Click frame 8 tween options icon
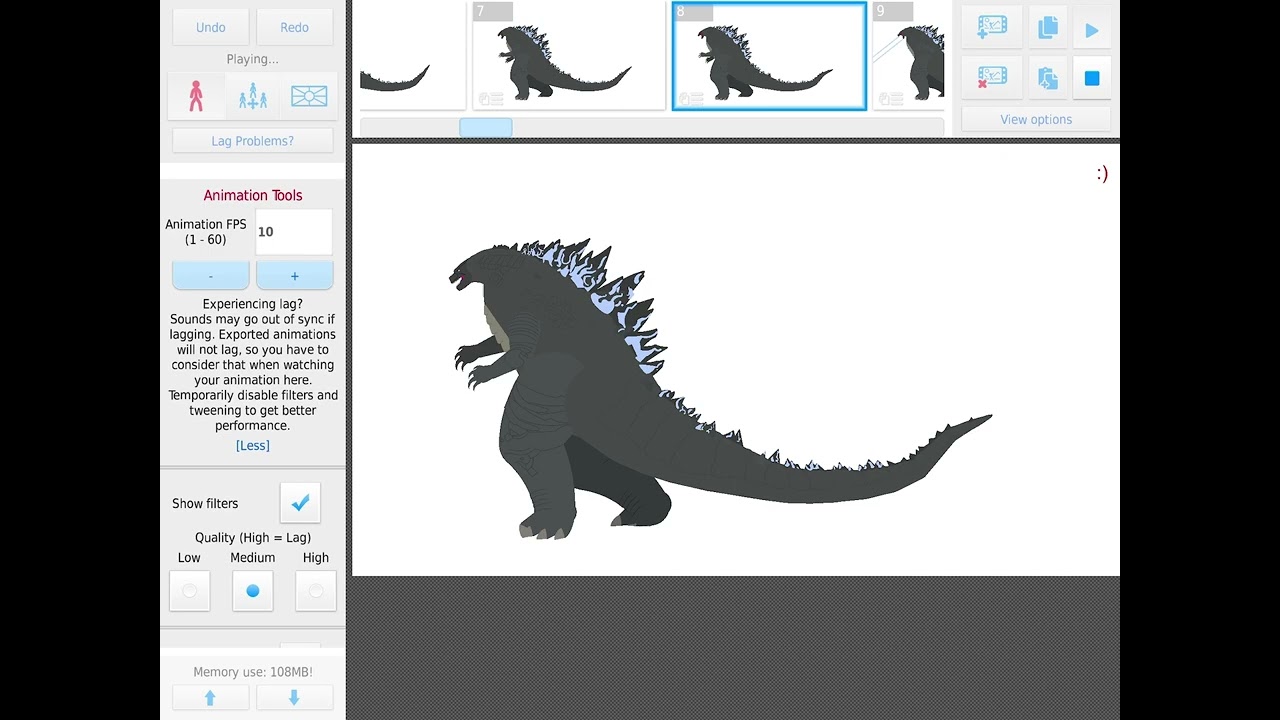Image resolution: width=1280 pixels, height=720 pixels. 691,98
